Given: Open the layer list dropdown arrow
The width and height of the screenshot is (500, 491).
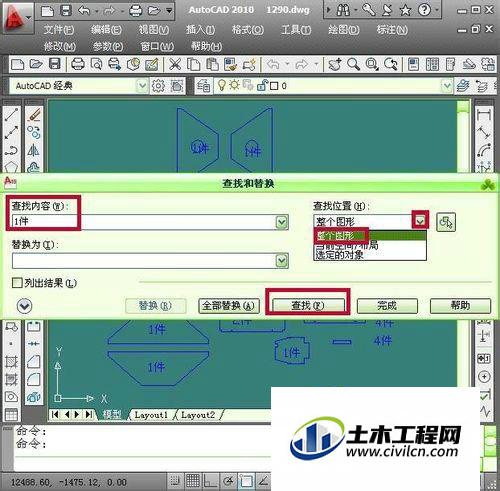Looking at the screenshot, I should (x=447, y=86).
